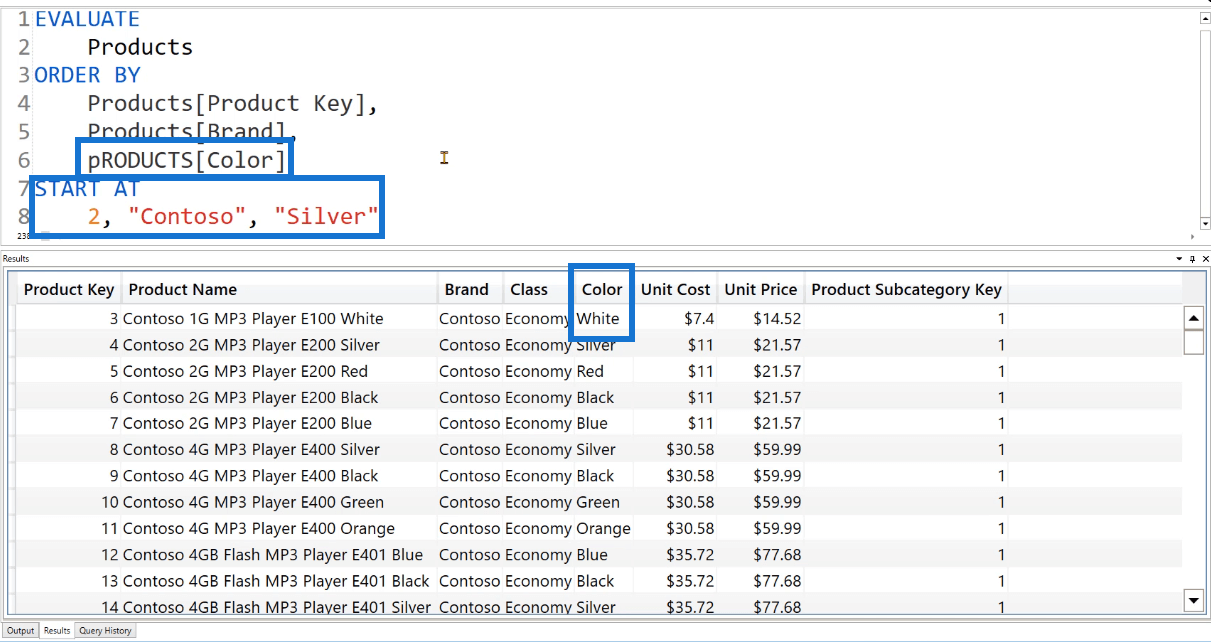The image size is (1211, 642).
Task: Click the Products table name on line 2
Action: [140, 47]
